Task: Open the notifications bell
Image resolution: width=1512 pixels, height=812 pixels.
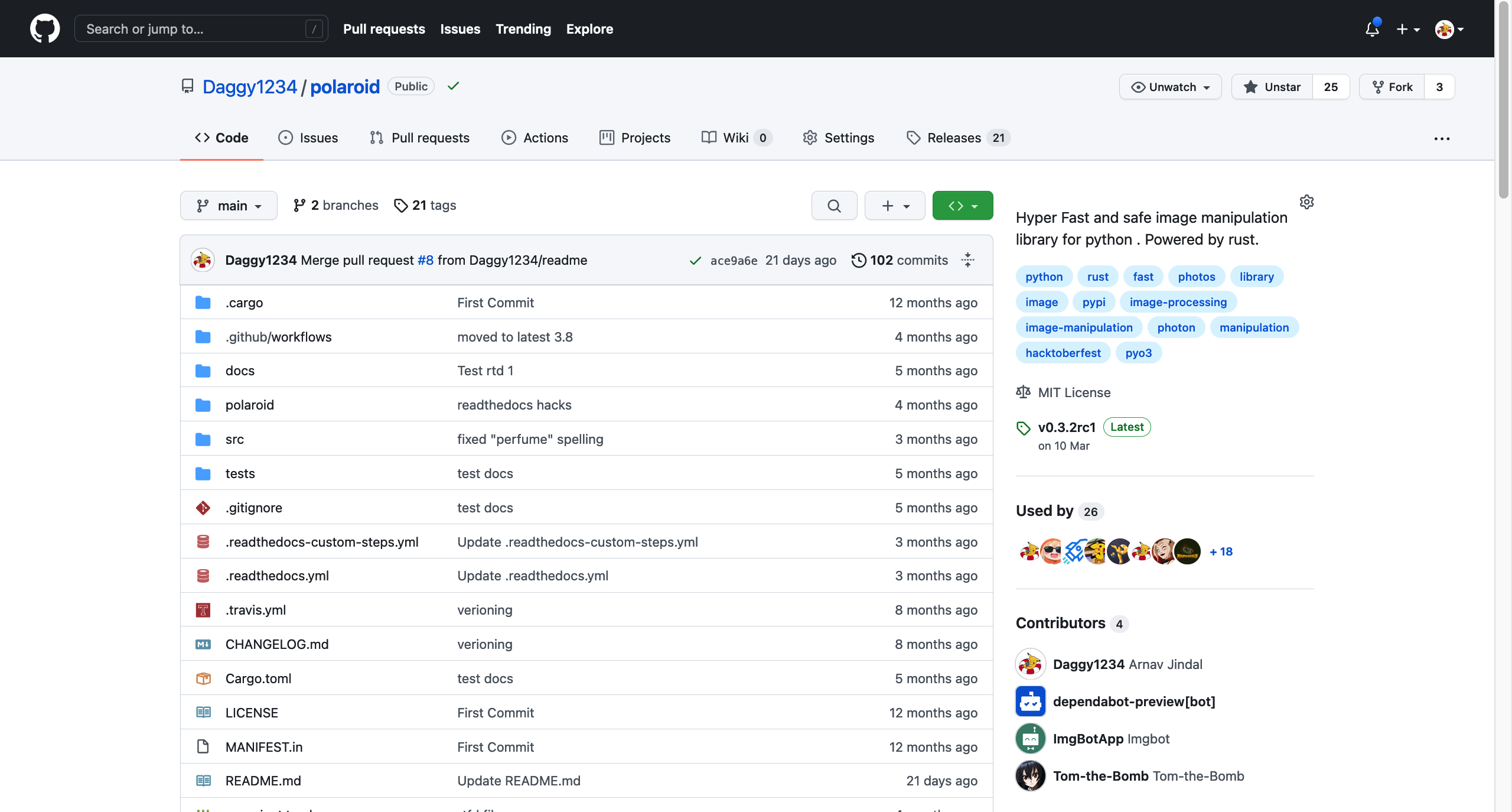Action: (x=1371, y=28)
